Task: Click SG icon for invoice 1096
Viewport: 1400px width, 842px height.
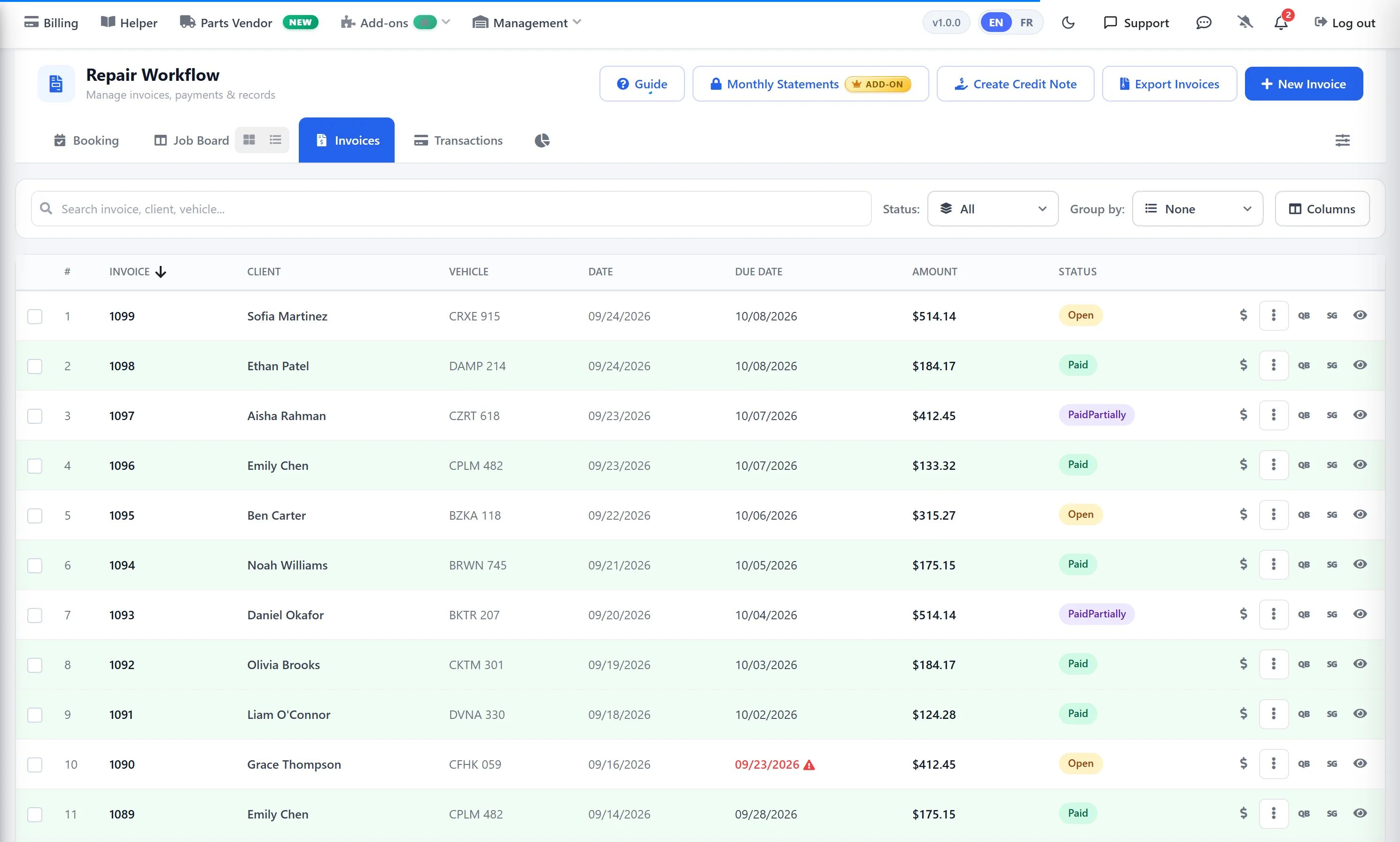Action: [1331, 465]
